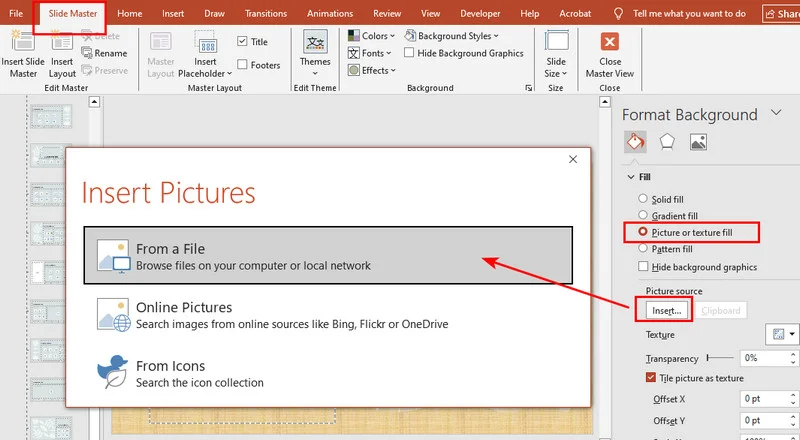The image size is (800, 440).
Task: Click the From Icons duck icon
Action: point(113,372)
